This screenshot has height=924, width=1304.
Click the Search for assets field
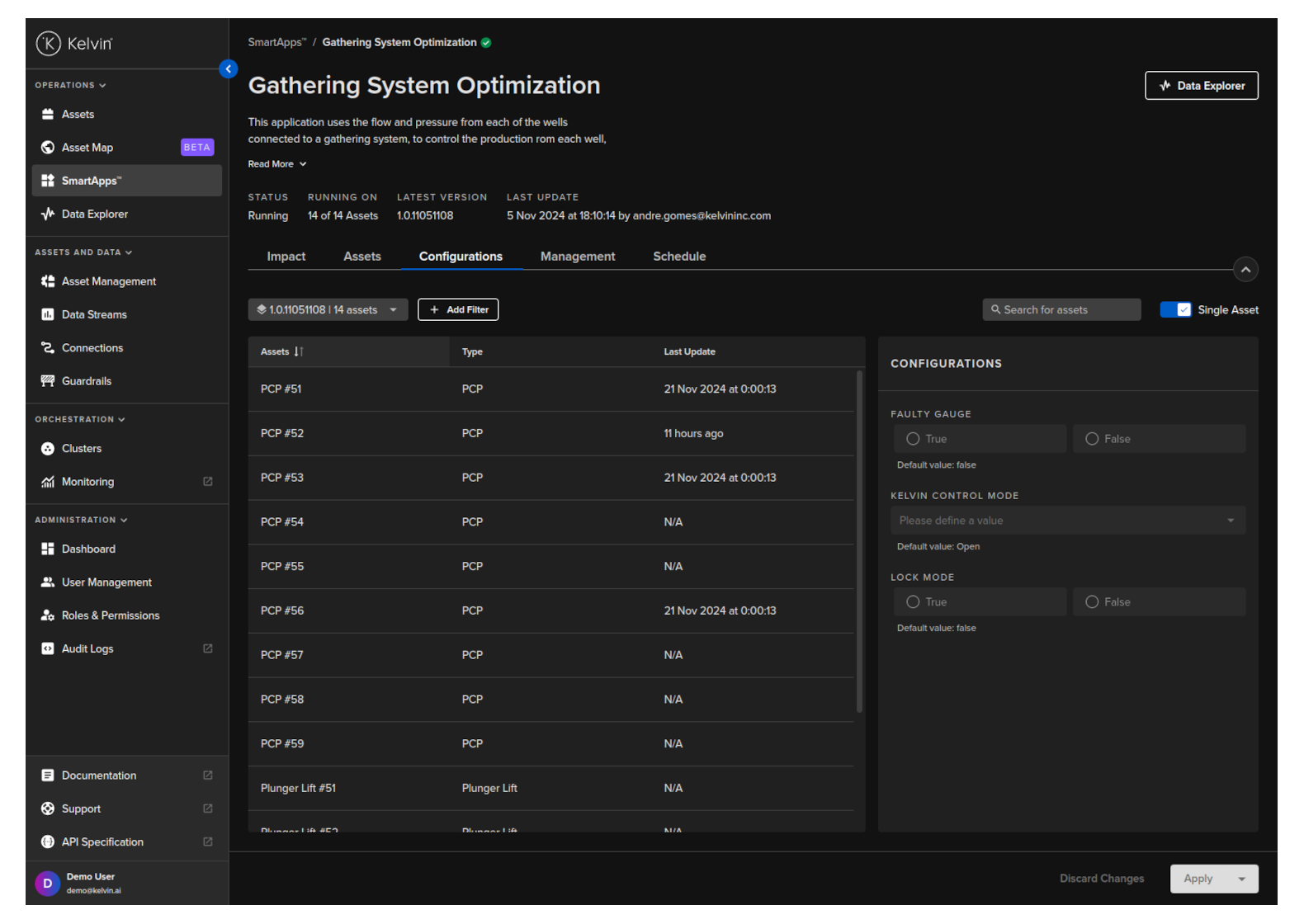pyautogui.click(x=1061, y=310)
